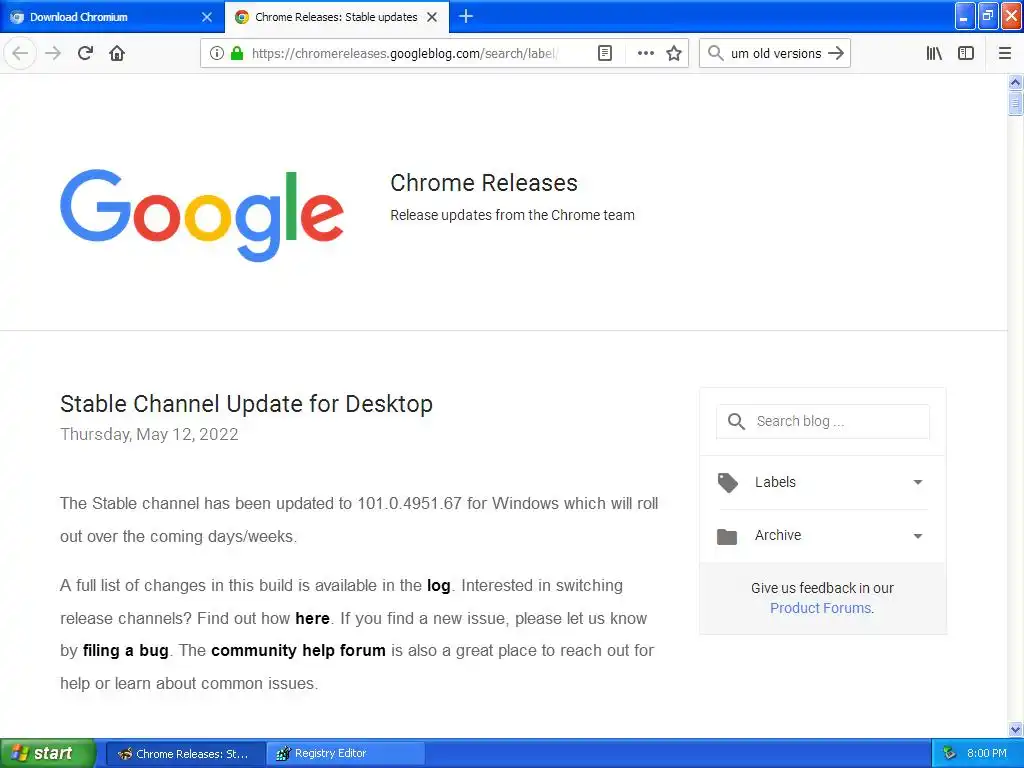Open the browser home page

point(117,53)
